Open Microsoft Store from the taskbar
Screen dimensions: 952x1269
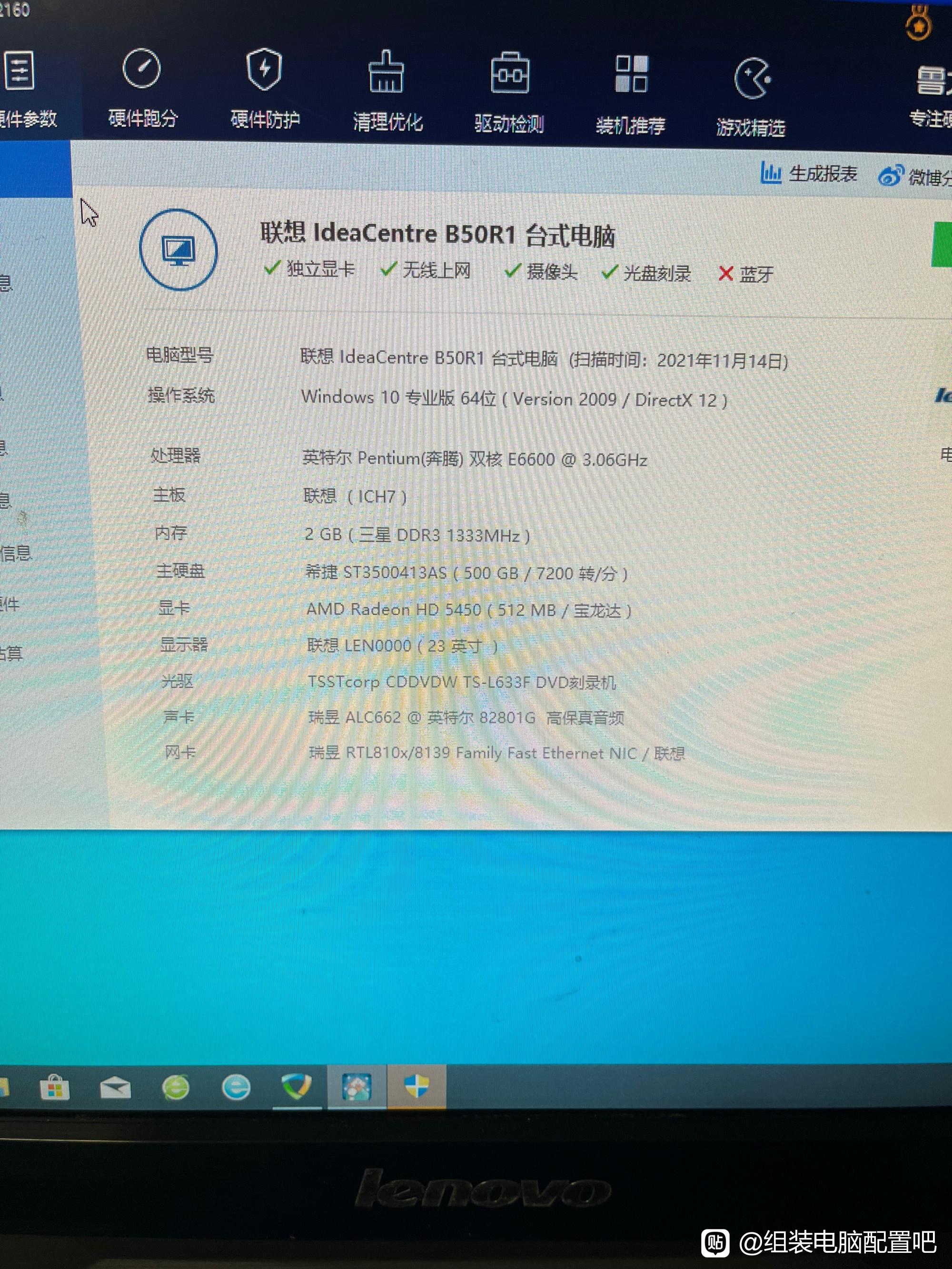[55, 1087]
